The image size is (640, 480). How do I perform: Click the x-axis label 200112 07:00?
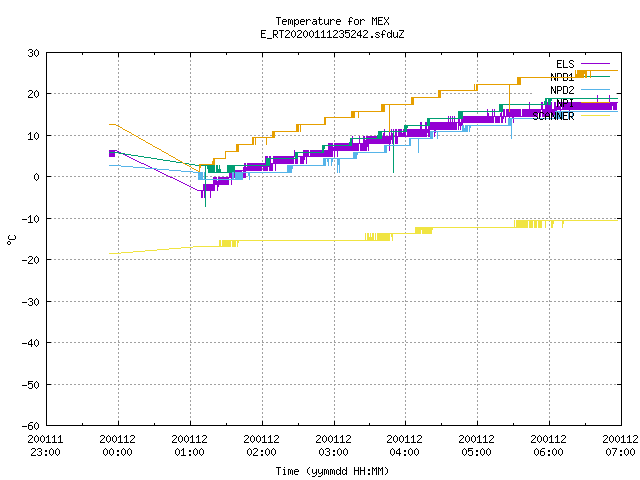(620, 446)
